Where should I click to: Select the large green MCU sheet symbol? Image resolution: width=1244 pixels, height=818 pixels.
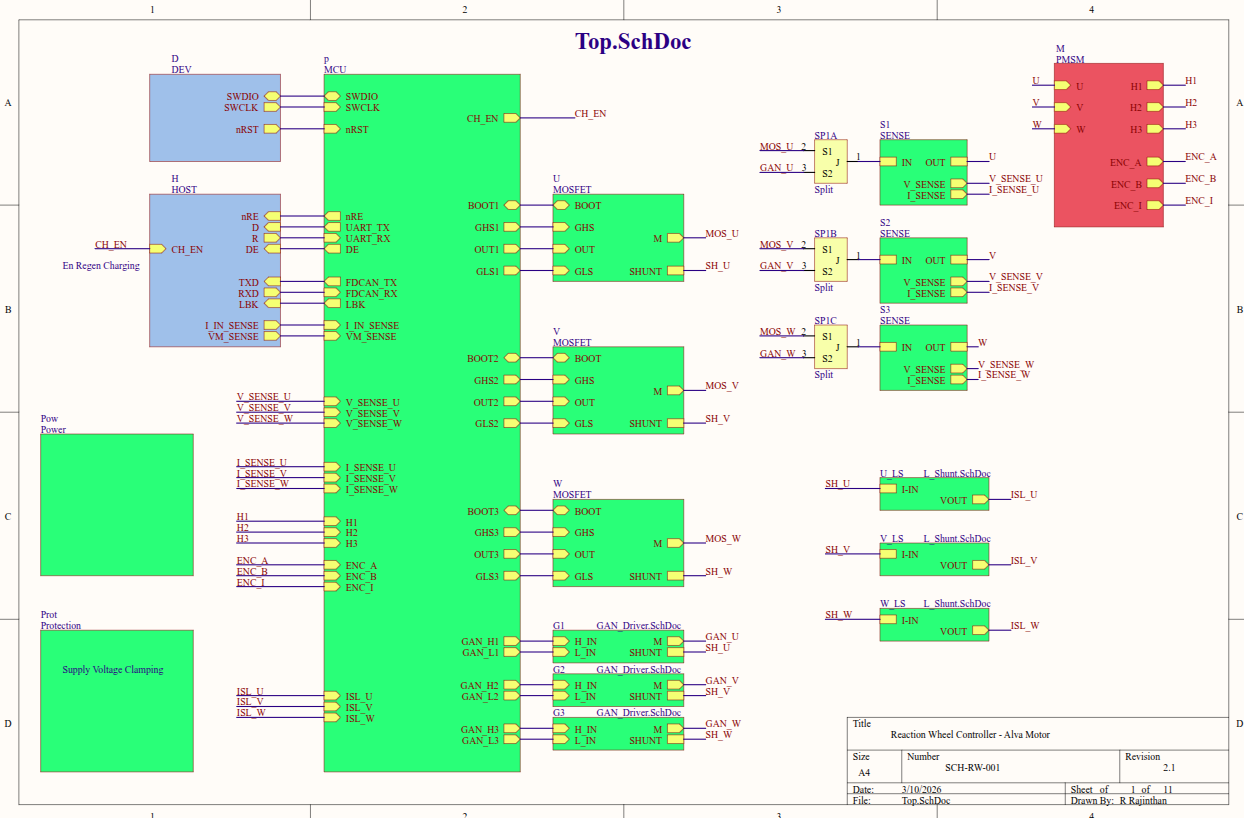click(422, 423)
